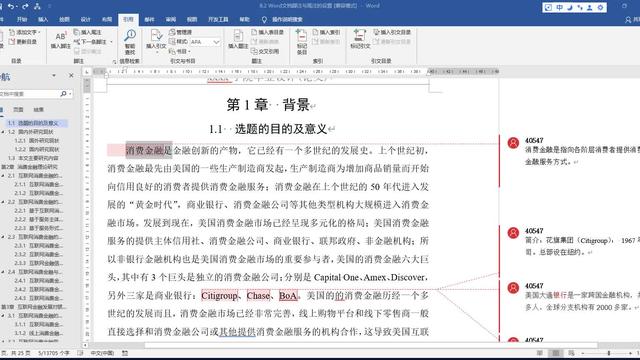640x360 pixels.
Task: Click the settings gear on the IME toolbar
Action: click(600, 7)
